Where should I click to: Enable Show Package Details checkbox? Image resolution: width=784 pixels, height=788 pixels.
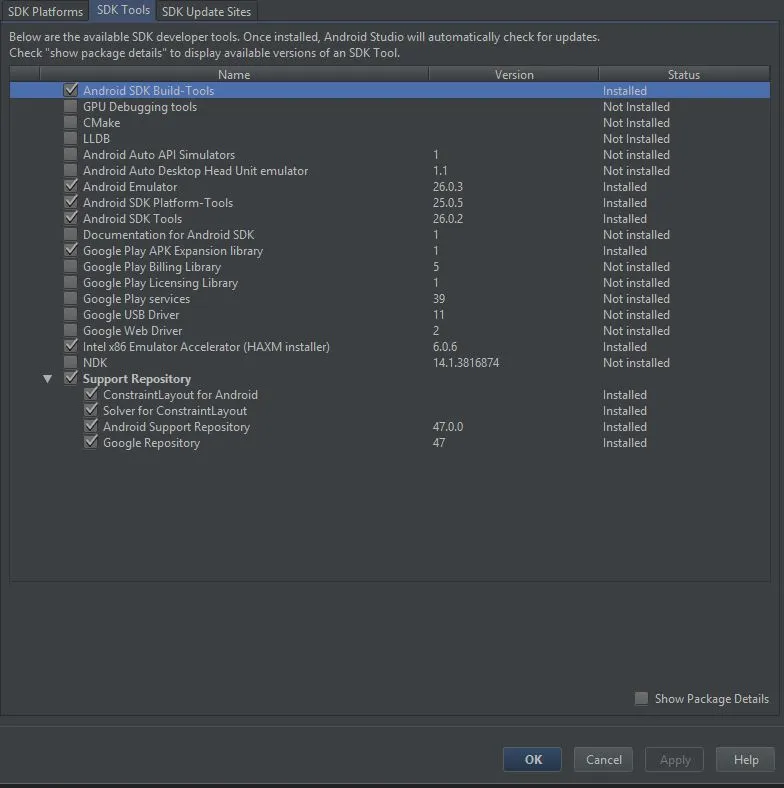click(x=641, y=698)
